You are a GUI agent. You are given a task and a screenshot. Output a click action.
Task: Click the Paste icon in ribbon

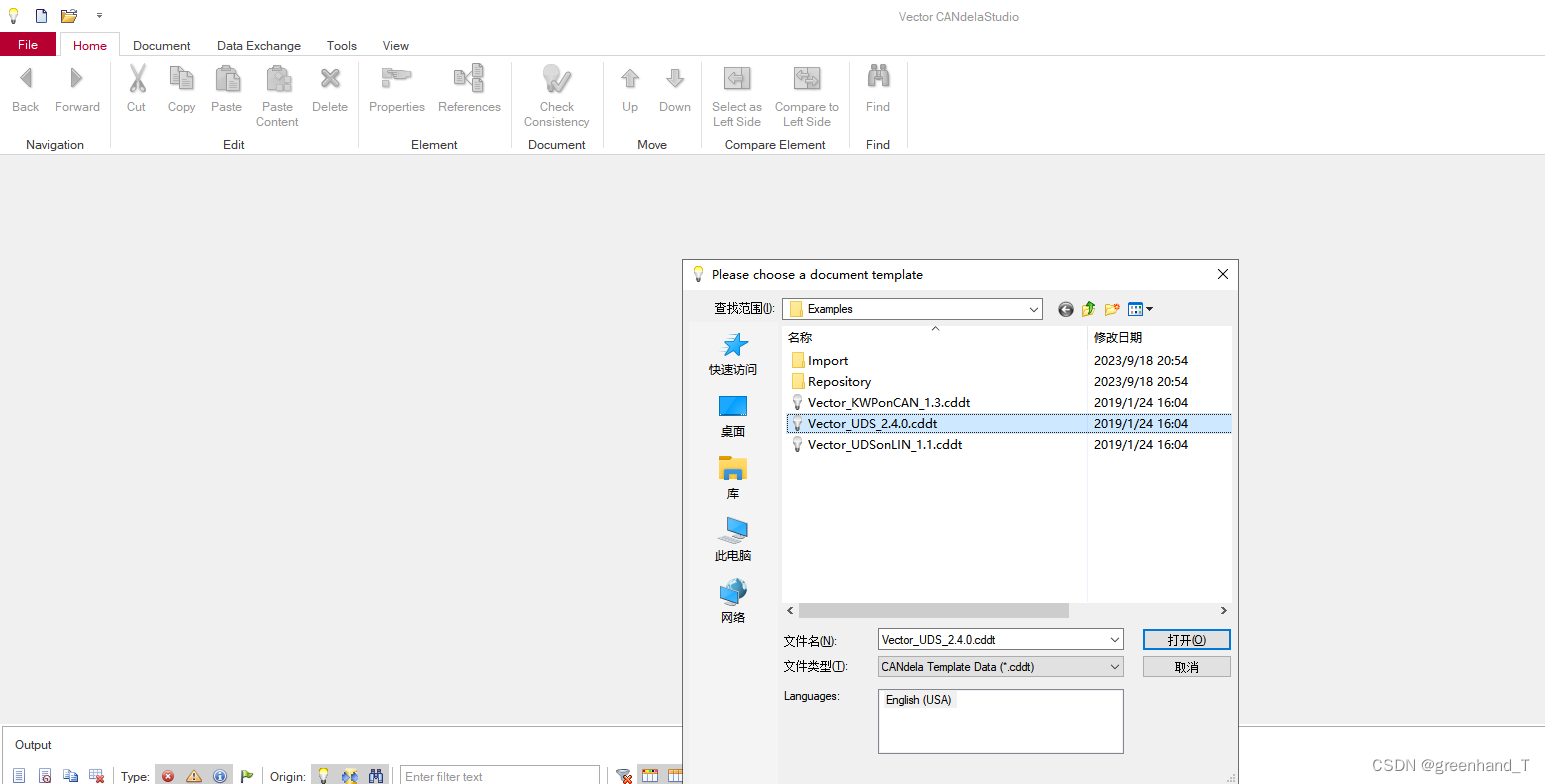(227, 78)
